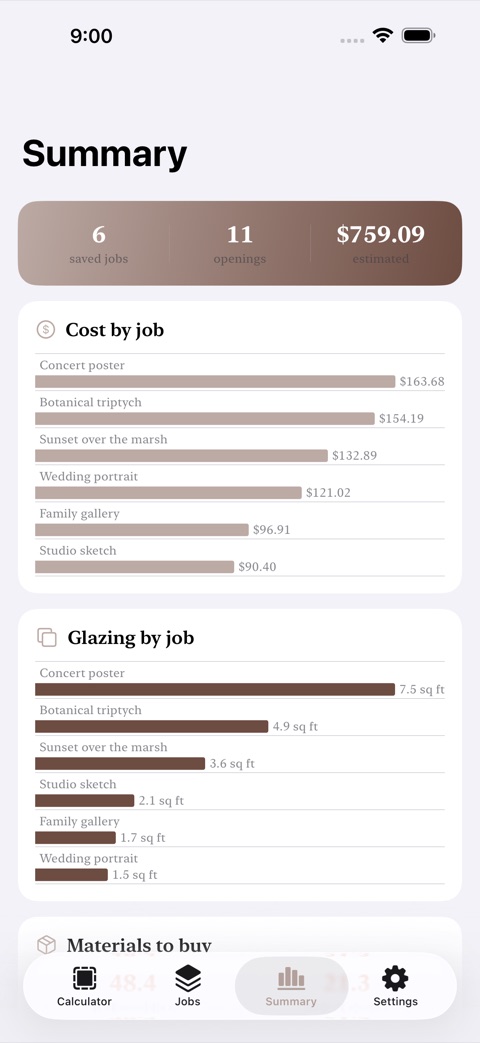
Task: Tap the Studio sketch 2.1 sq ft row
Action: pos(240,792)
